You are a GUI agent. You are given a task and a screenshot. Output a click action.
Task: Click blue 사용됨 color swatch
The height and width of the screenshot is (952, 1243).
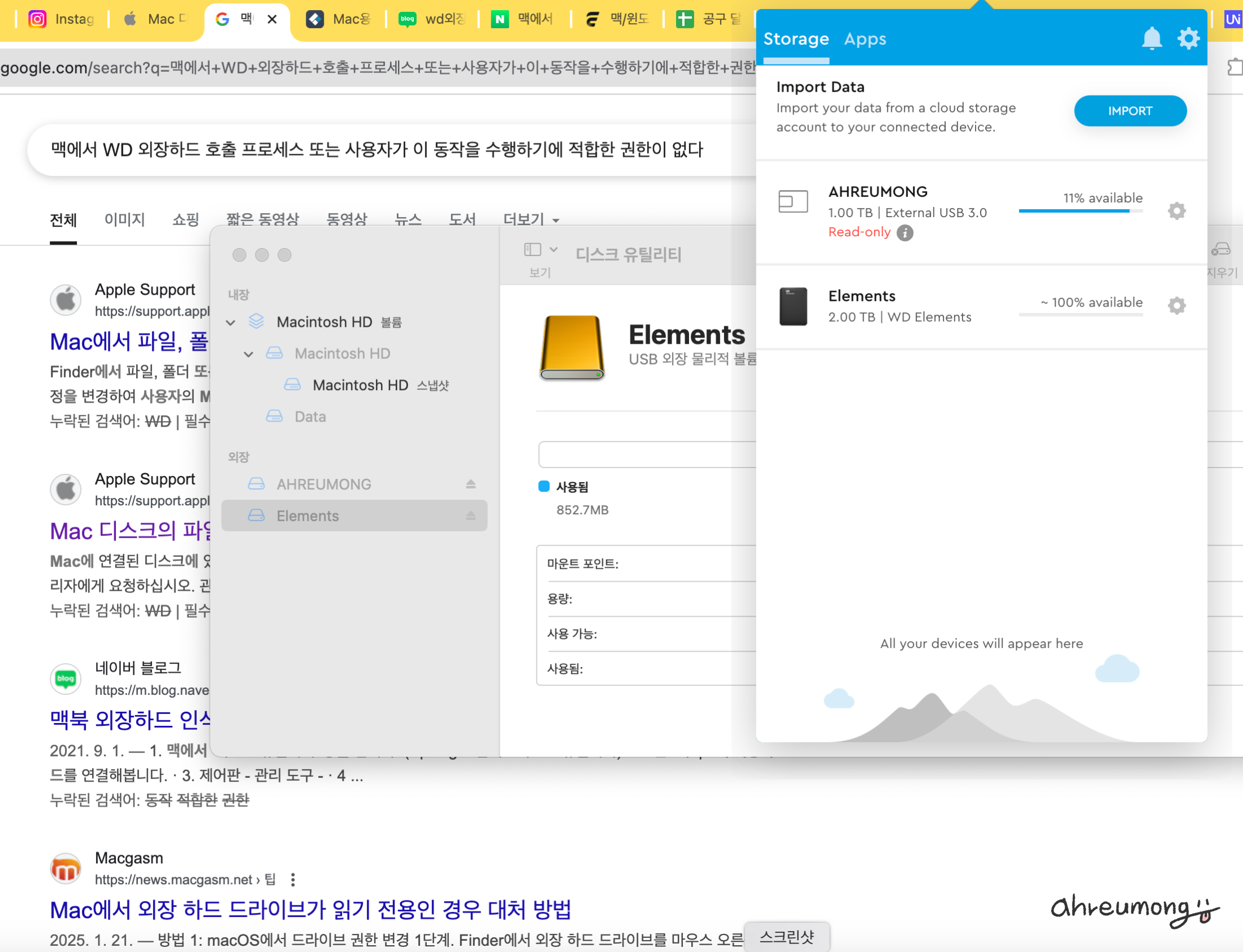coord(544,486)
